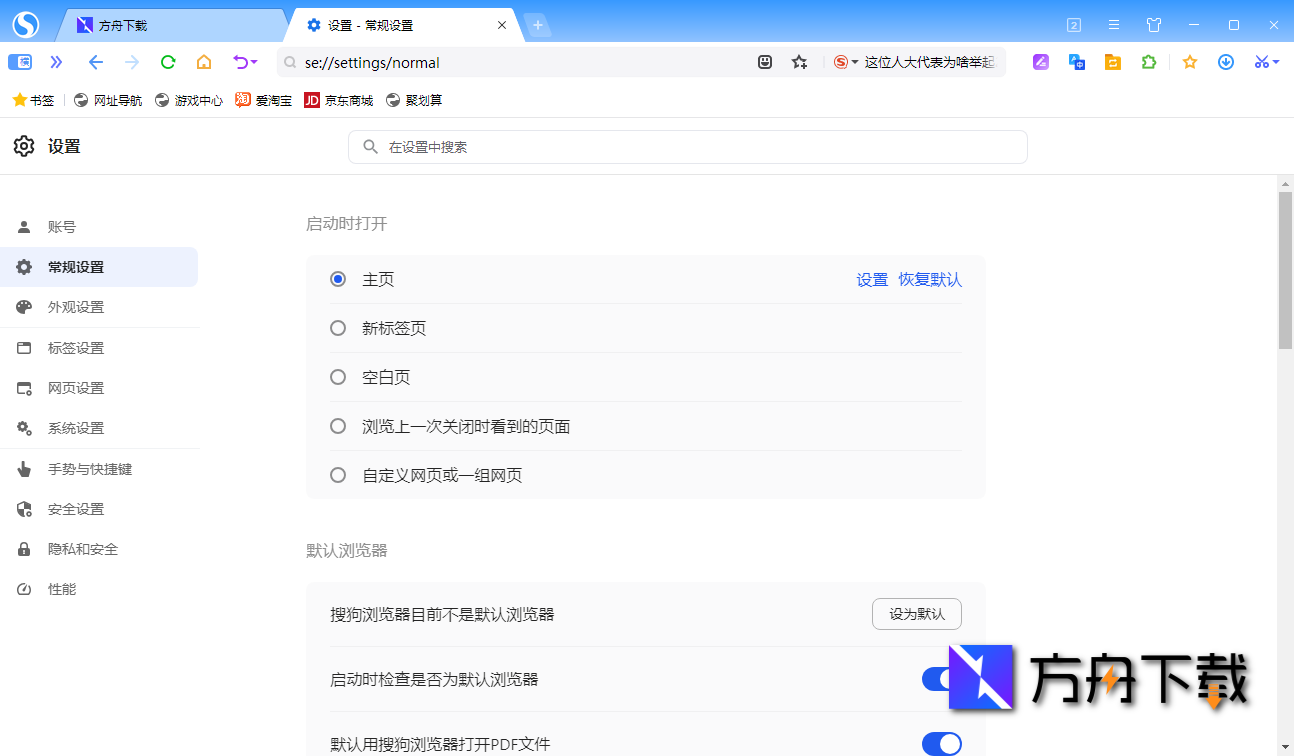Expand the reopen closed tabs dropdown arrow
1294x756 pixels.
[253, 62]
